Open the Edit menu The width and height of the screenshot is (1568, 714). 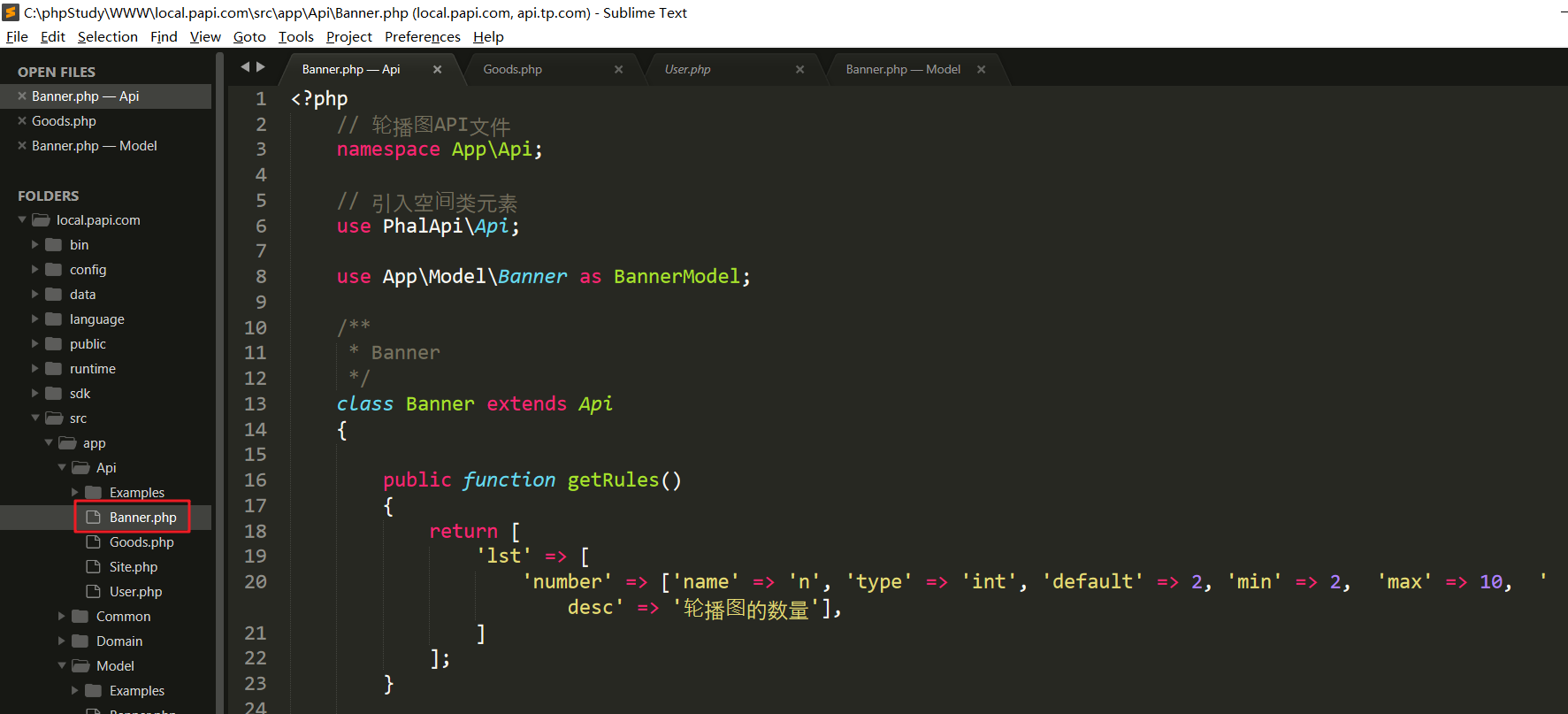click(x=53, y=37)
